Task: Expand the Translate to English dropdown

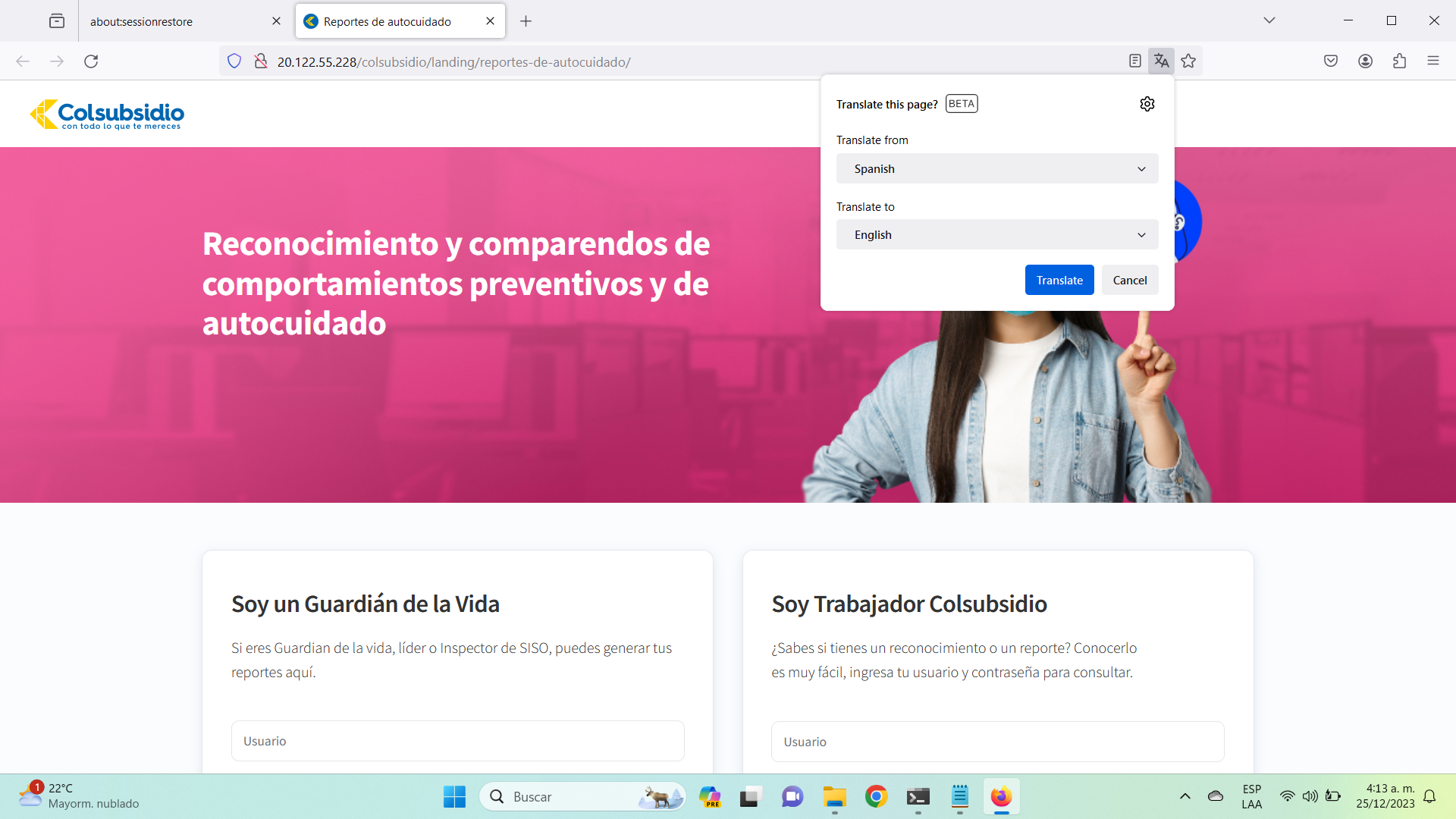Action: point(996,234)
